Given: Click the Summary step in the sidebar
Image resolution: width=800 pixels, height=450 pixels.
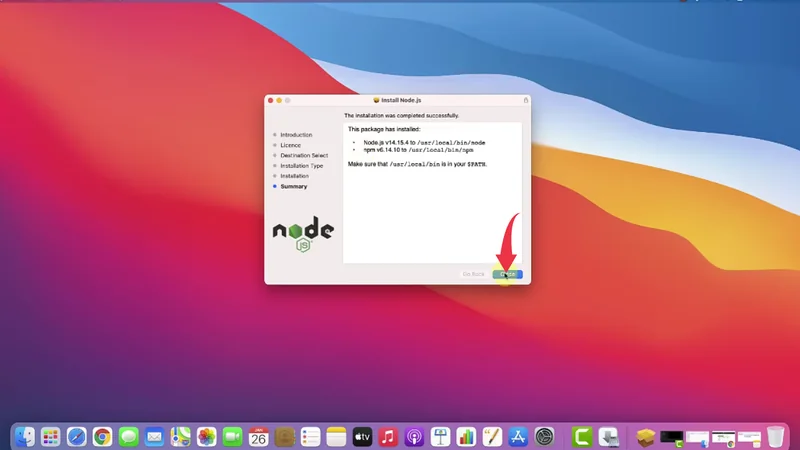Looking at the screenshot, I should 293,186.
